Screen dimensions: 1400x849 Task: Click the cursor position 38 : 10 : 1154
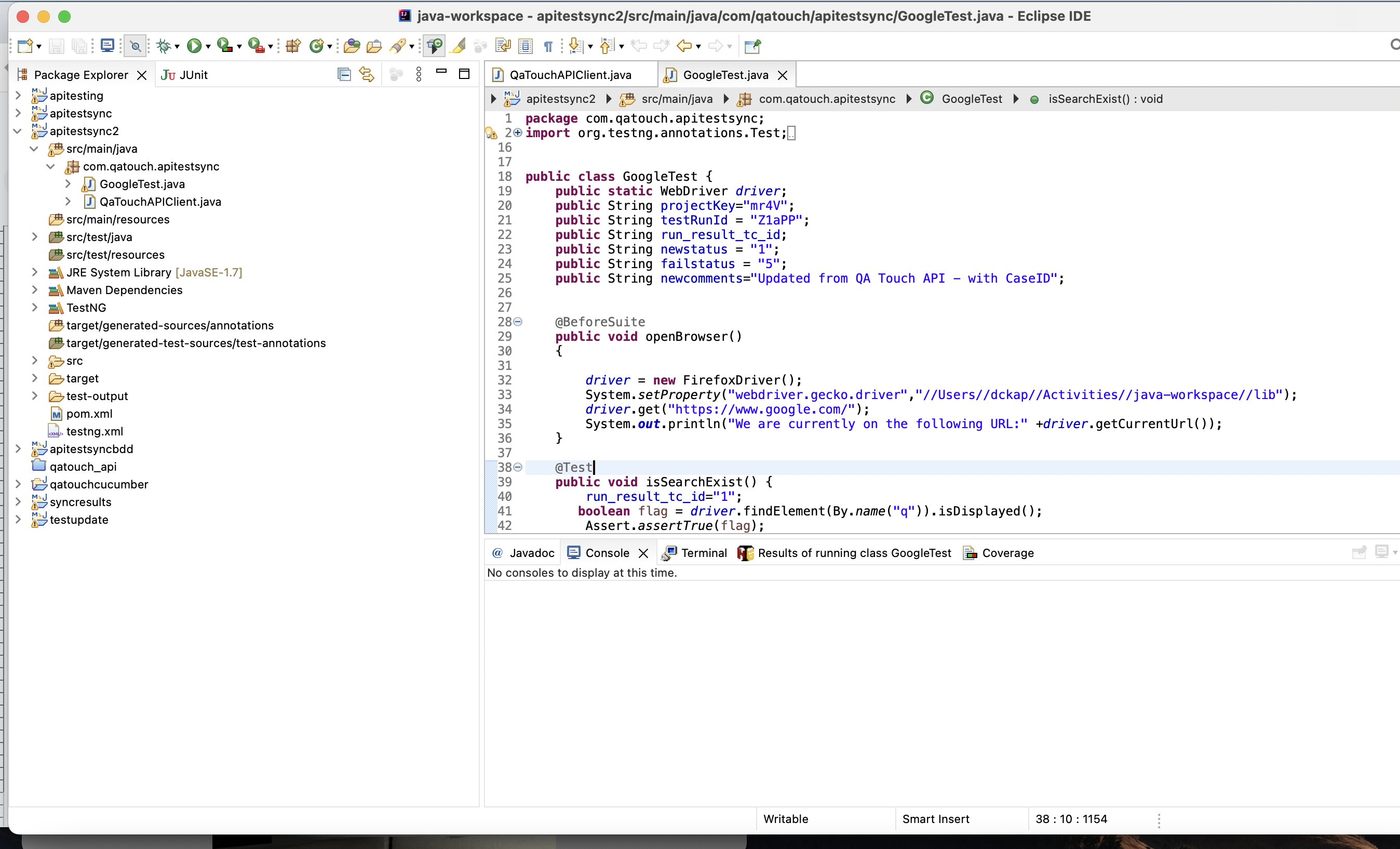1071,819
